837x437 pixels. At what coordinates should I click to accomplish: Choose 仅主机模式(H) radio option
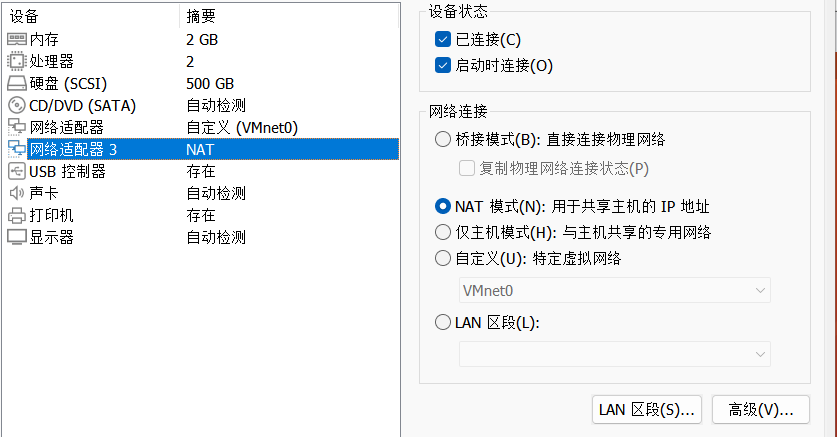(443, 232)
